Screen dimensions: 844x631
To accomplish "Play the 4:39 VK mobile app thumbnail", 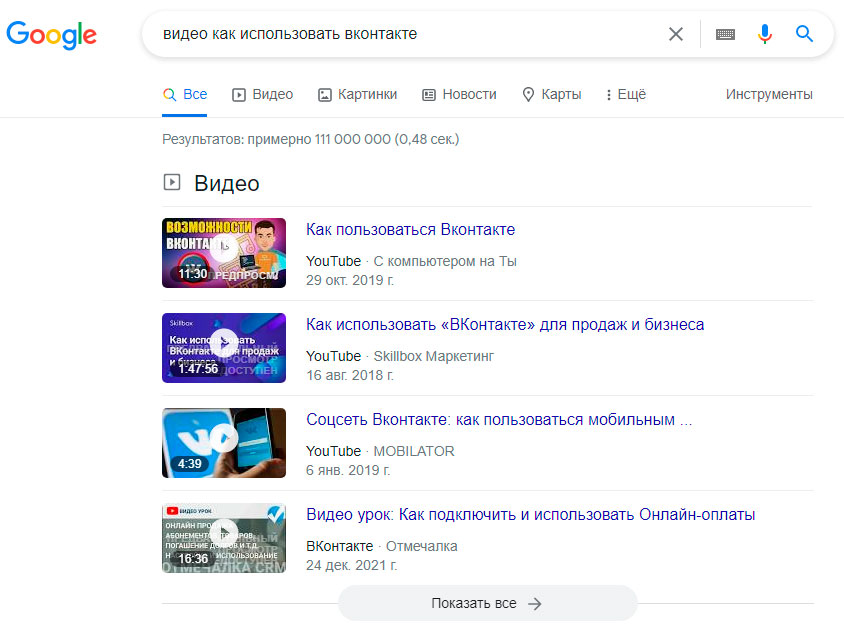I will pos(224,443).
